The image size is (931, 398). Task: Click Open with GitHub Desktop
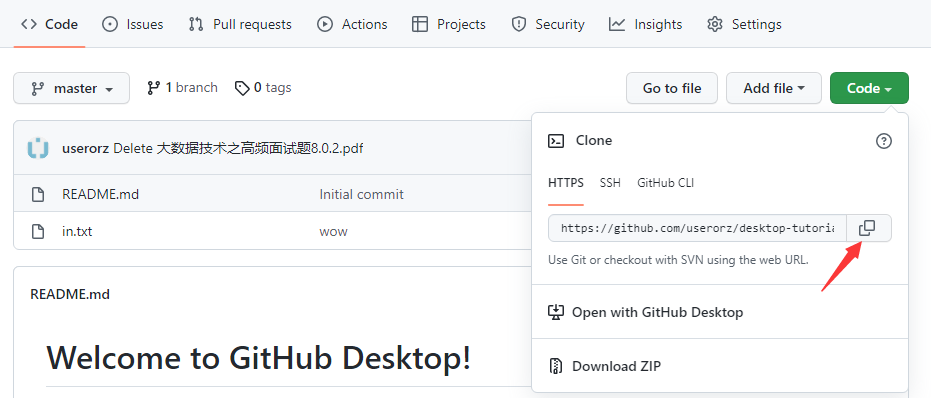coord(720,312)
